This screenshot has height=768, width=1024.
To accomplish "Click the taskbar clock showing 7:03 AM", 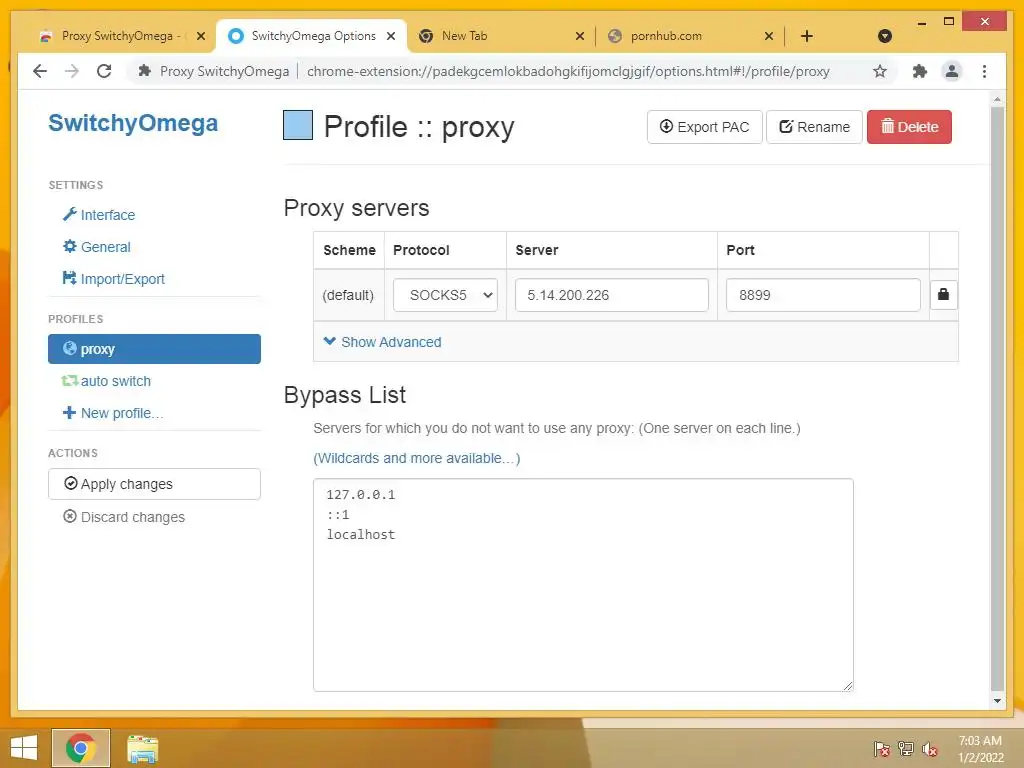I will (980, 749).
